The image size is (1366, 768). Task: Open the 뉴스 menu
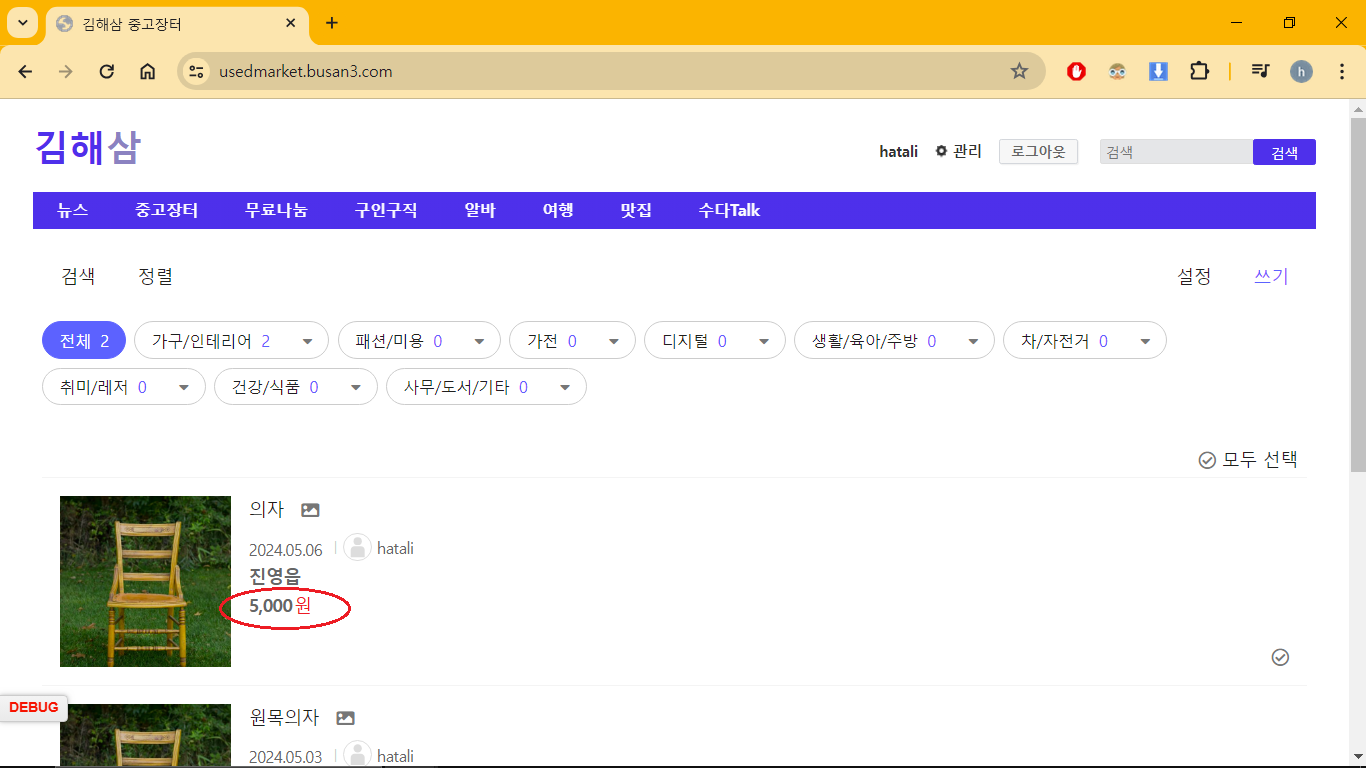click(x=73, y=210)
